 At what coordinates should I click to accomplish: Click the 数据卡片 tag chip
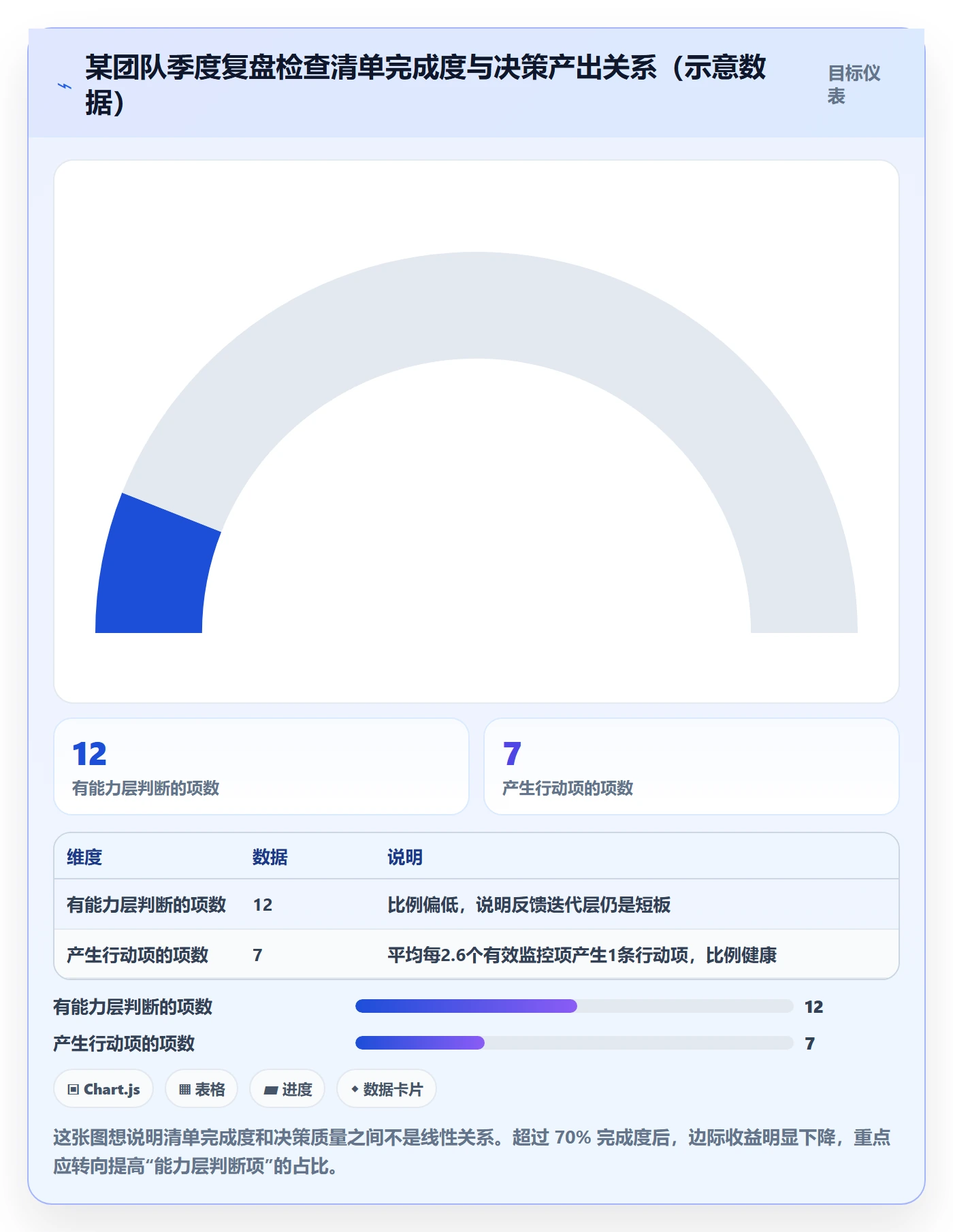[x=387, y=1089]
